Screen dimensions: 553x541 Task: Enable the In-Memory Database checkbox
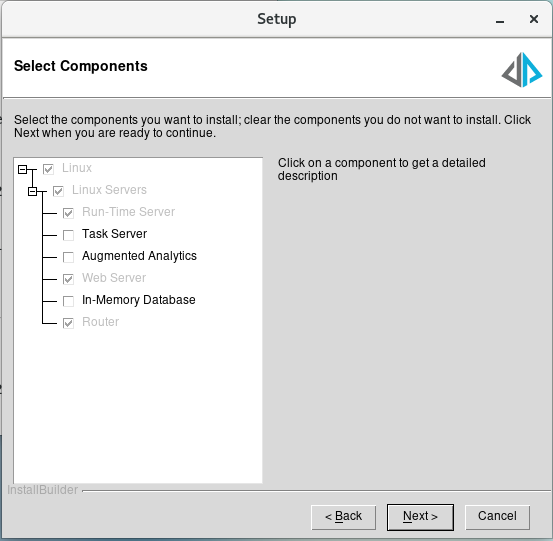click(x=68, y=301)
